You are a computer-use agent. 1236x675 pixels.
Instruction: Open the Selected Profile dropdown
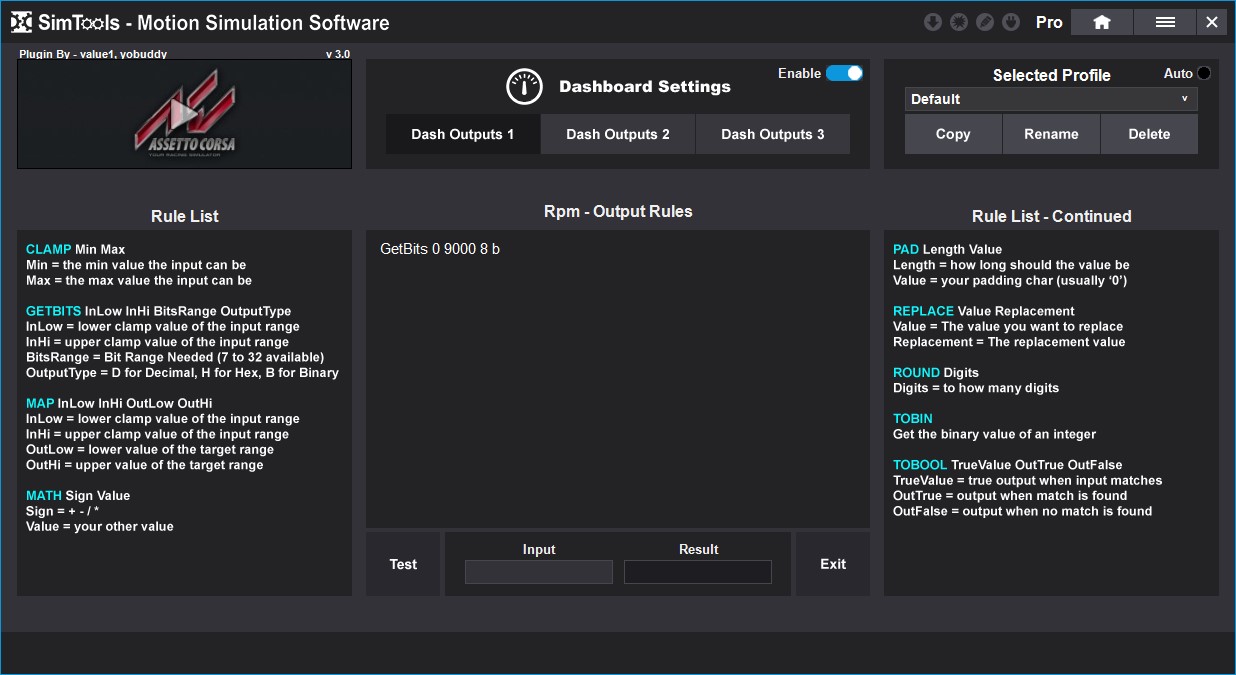[1051, 99]
